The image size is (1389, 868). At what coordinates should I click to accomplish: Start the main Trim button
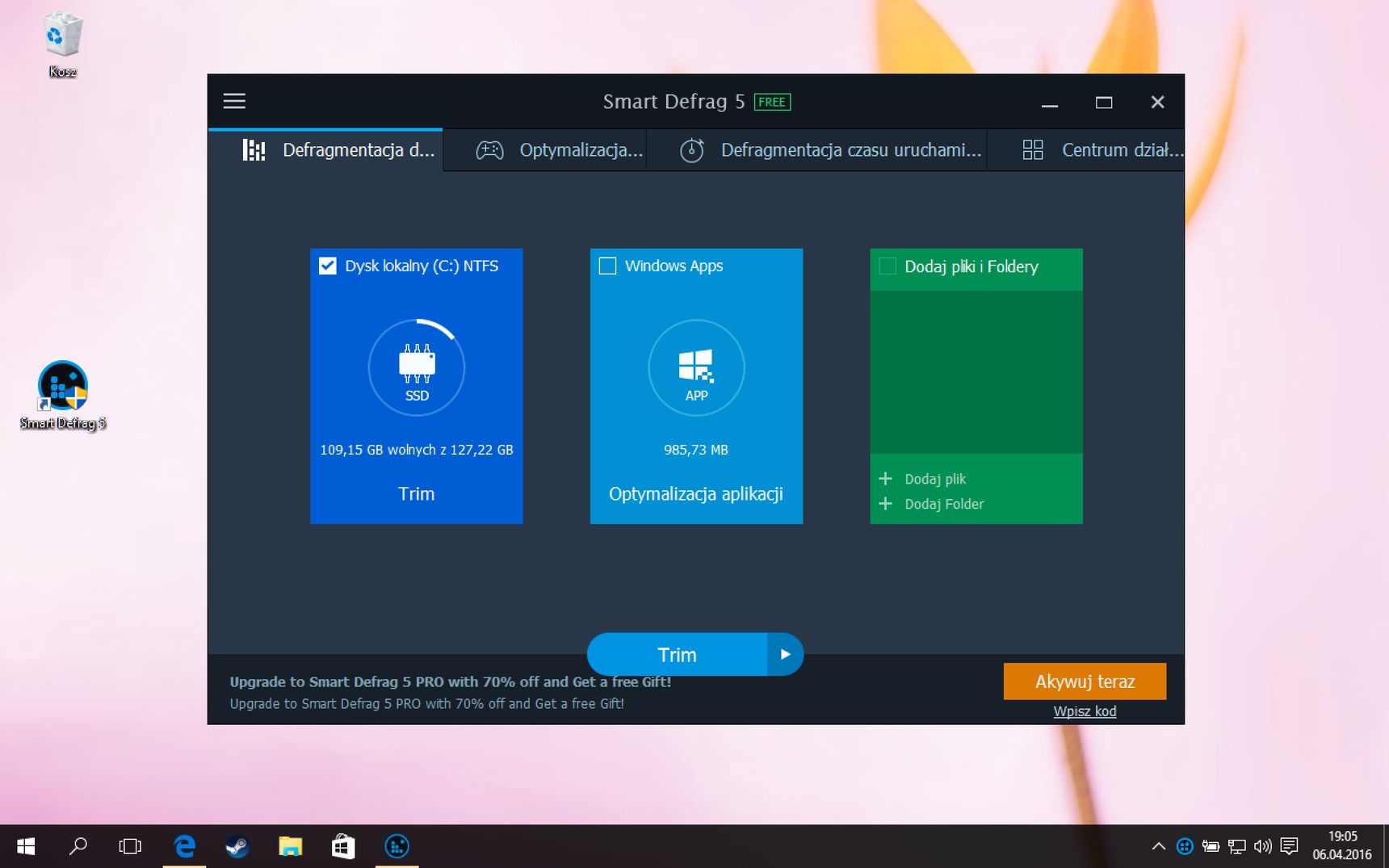click(x=677, y=655)
